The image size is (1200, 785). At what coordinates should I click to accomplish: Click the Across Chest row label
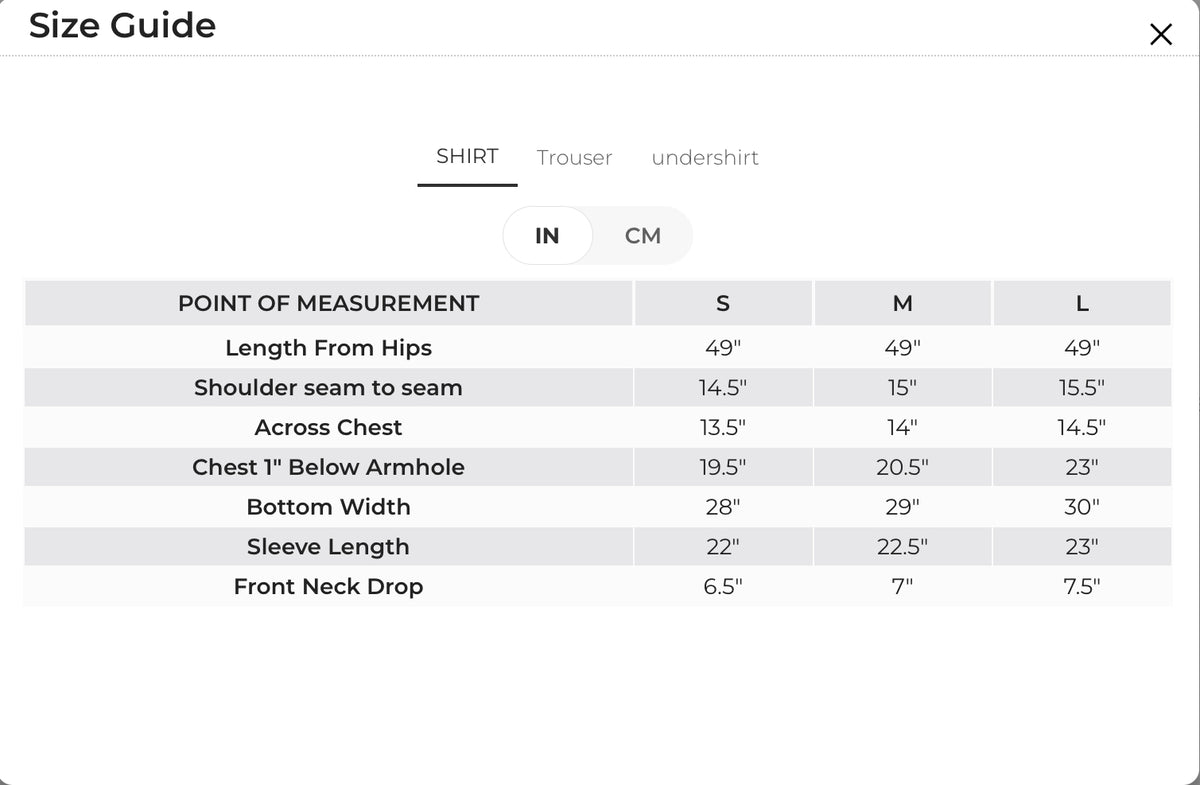(328, 428)
